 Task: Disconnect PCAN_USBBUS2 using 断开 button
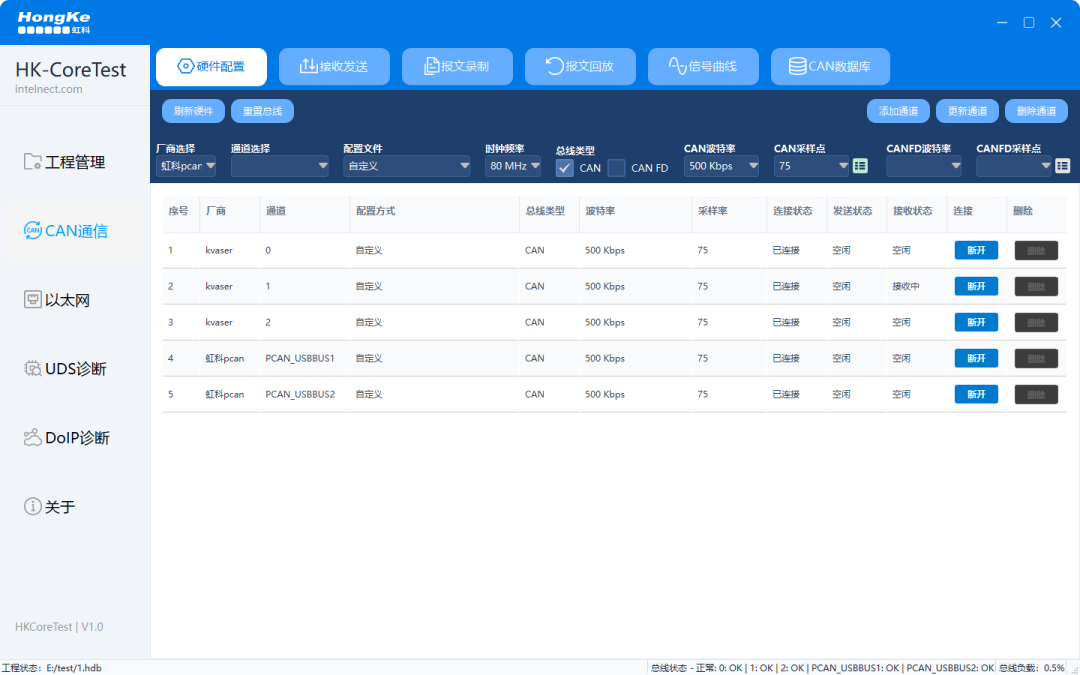pos(976,394)
